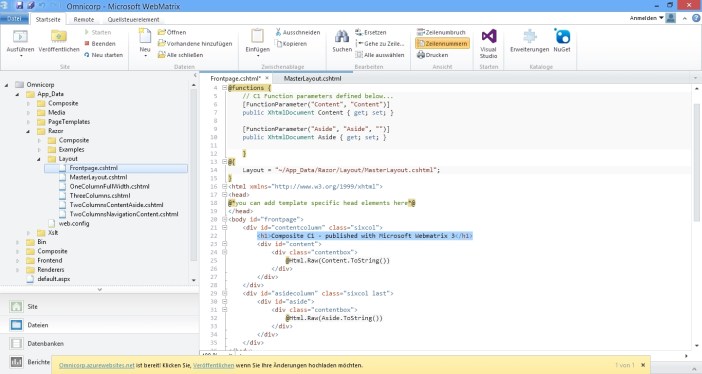Image resolution: width=702 pixels, height=374 pixels.
Task: Open the Anmelden dropdown
Action: pyautogui.click(x=646, y=18)
